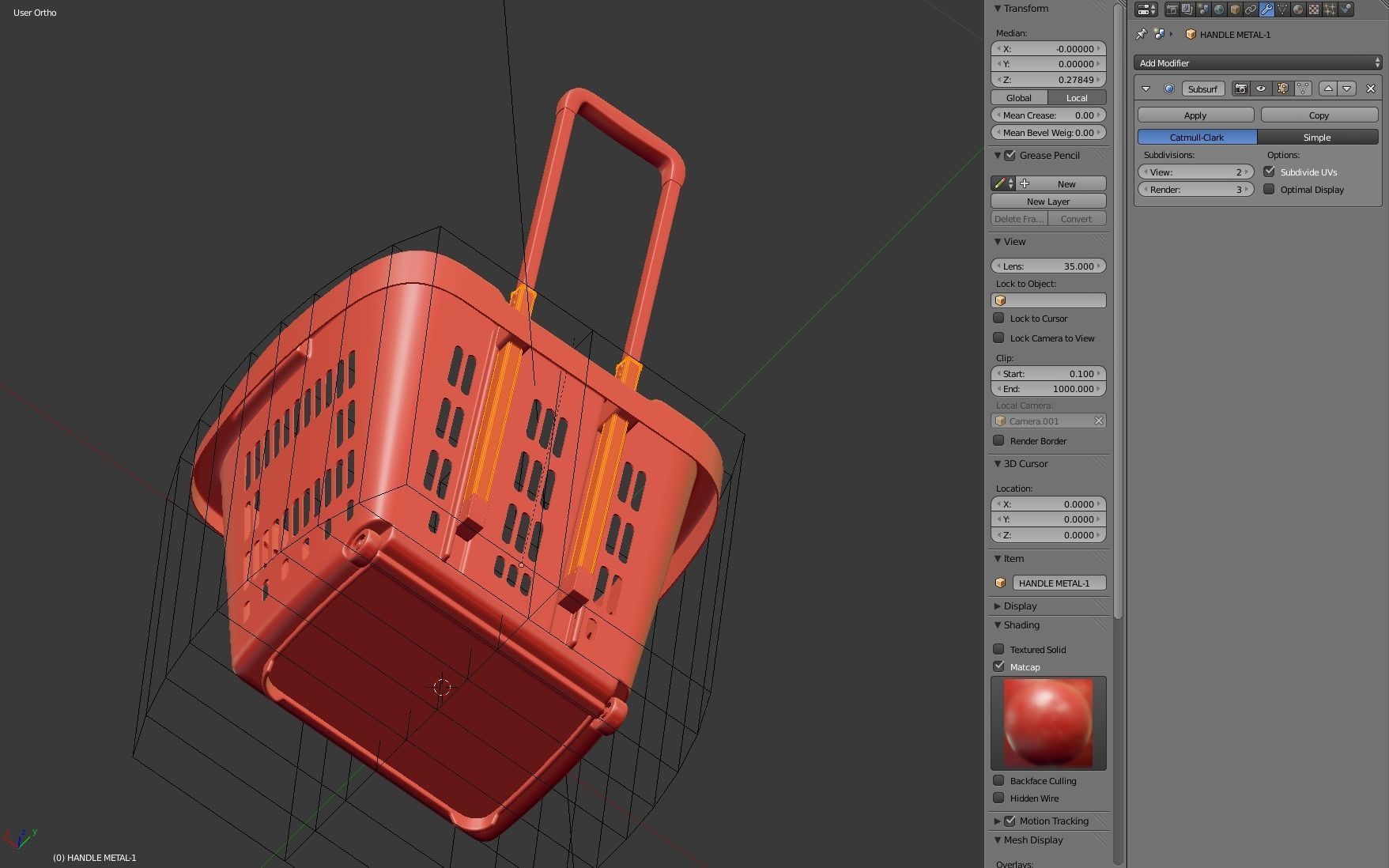
Task: Toggle the Grease Pencil panel checkbox
Action: 1010,156
